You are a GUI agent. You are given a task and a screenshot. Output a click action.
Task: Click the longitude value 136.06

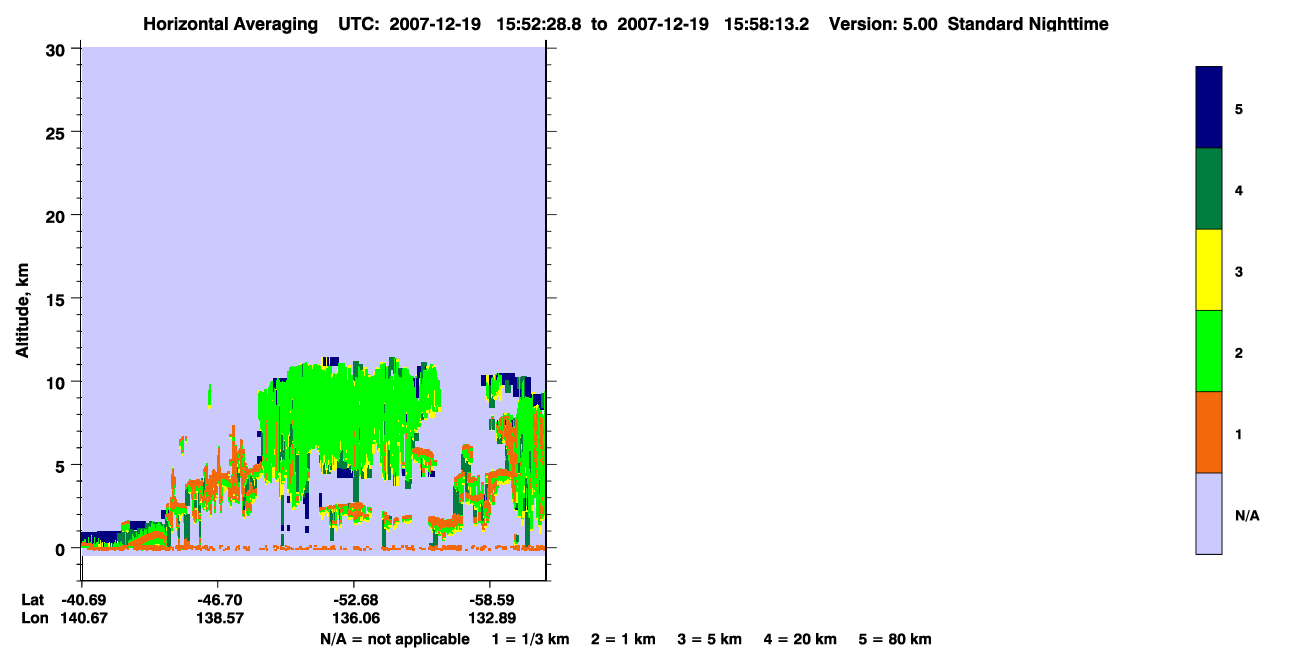(354, 618)
